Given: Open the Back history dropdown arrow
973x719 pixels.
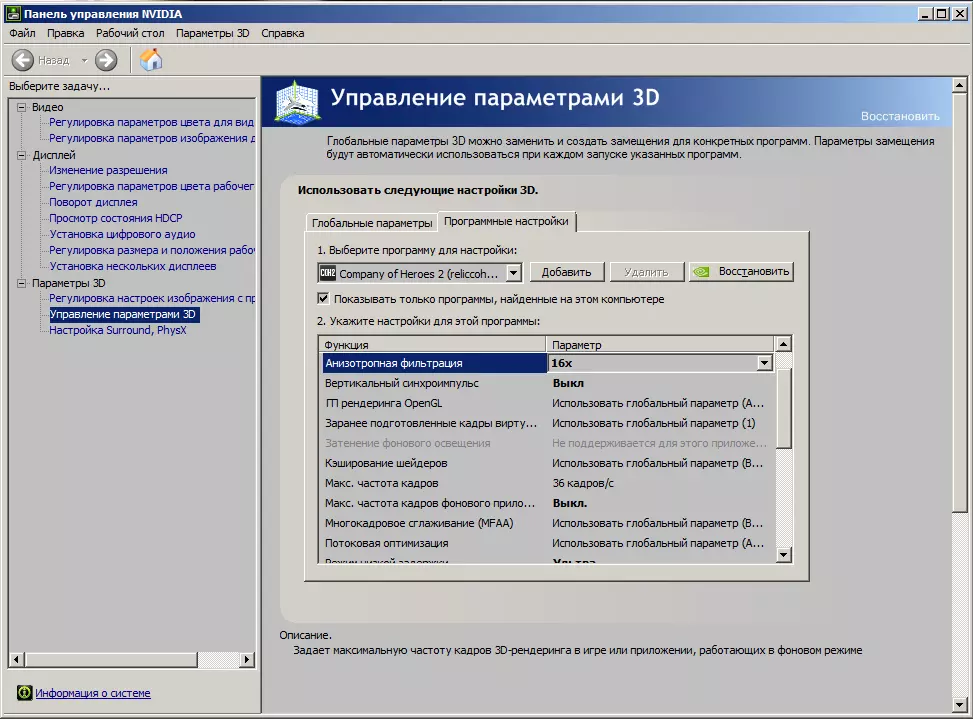Looking at the screenshot, I should point(84,61).
